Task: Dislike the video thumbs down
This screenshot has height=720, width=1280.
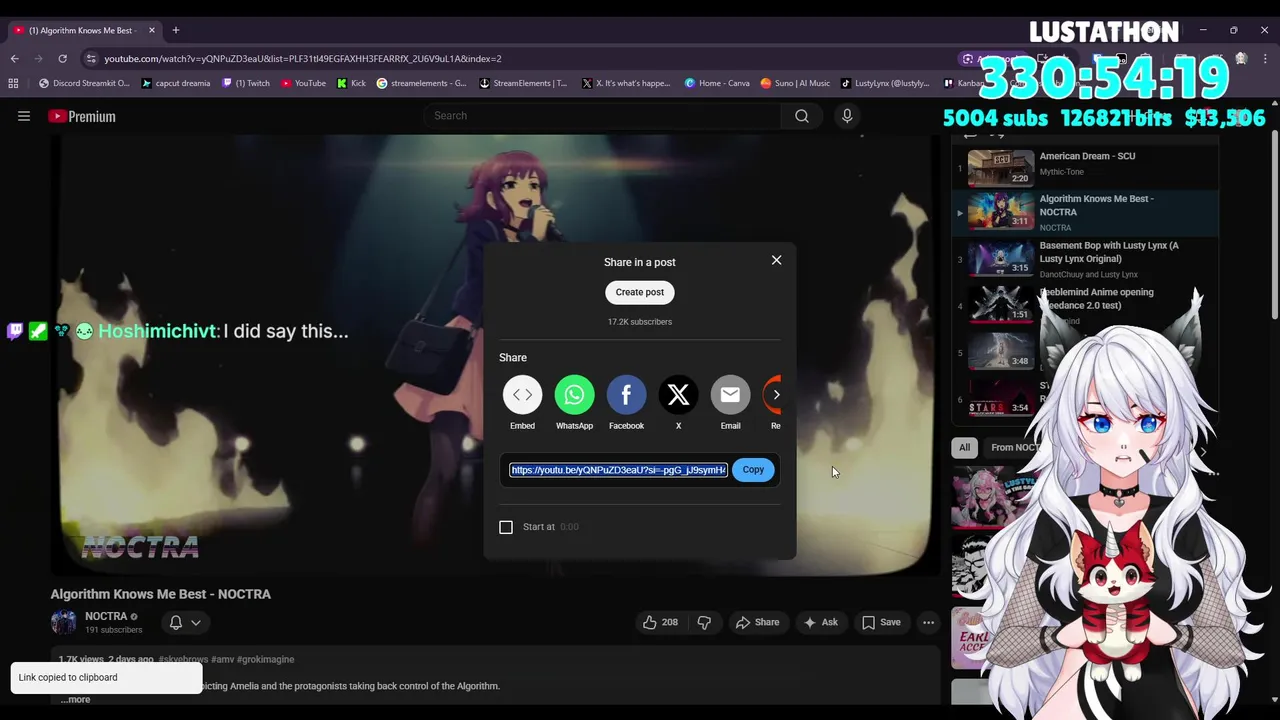Action: (704, 622)
